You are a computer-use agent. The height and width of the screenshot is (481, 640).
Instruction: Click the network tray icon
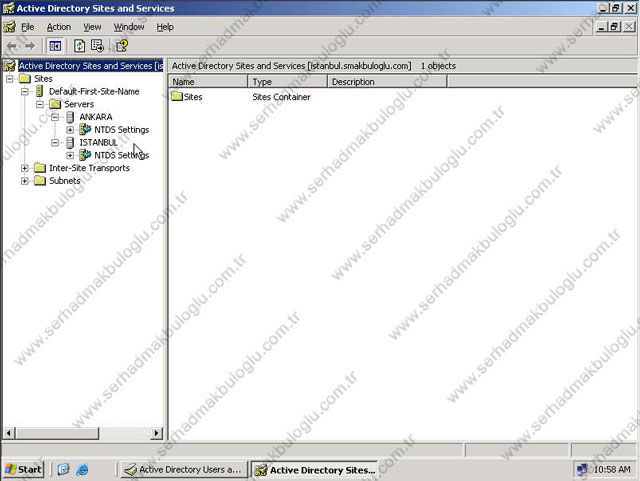point(582,470)
